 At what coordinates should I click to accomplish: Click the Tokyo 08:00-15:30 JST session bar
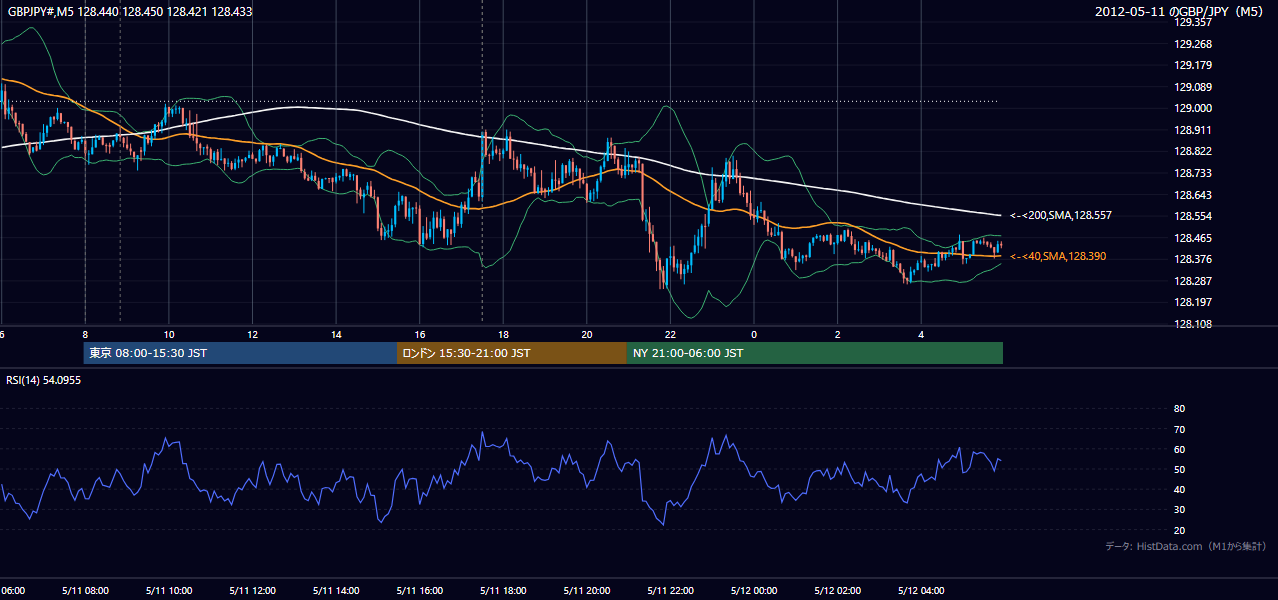(x=240, y=353)
